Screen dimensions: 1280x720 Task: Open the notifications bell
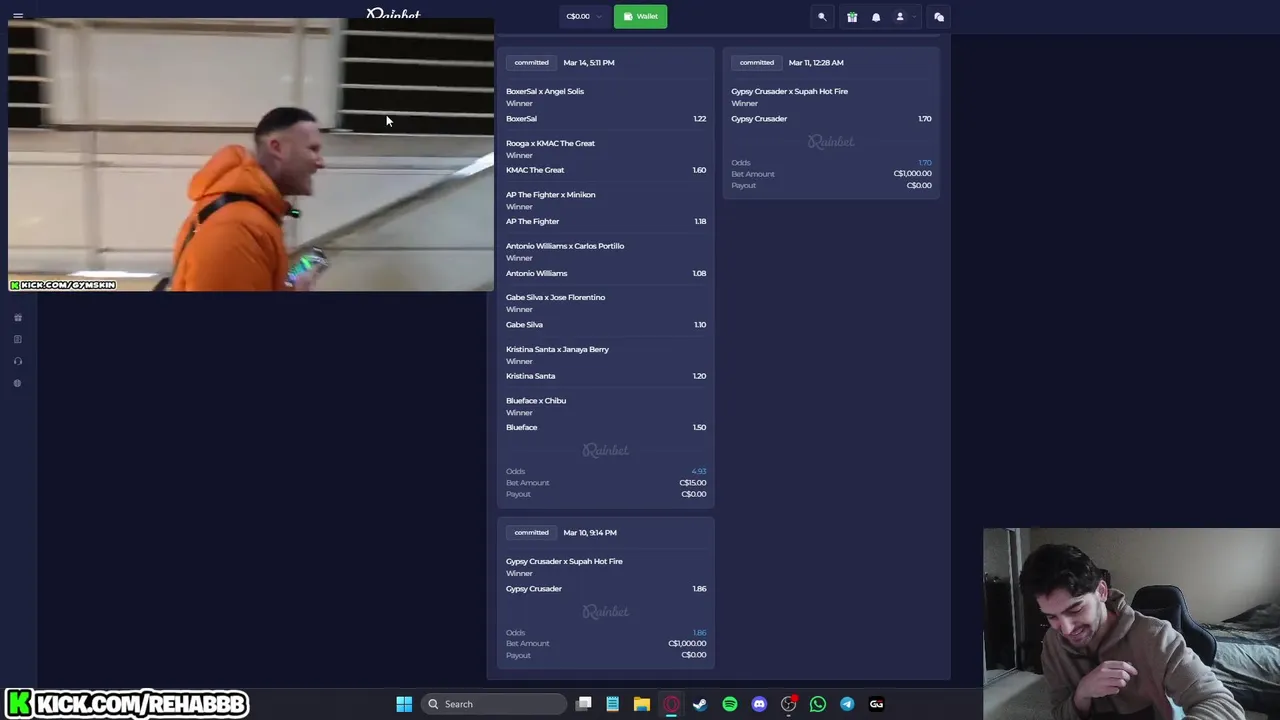(876, 17)
